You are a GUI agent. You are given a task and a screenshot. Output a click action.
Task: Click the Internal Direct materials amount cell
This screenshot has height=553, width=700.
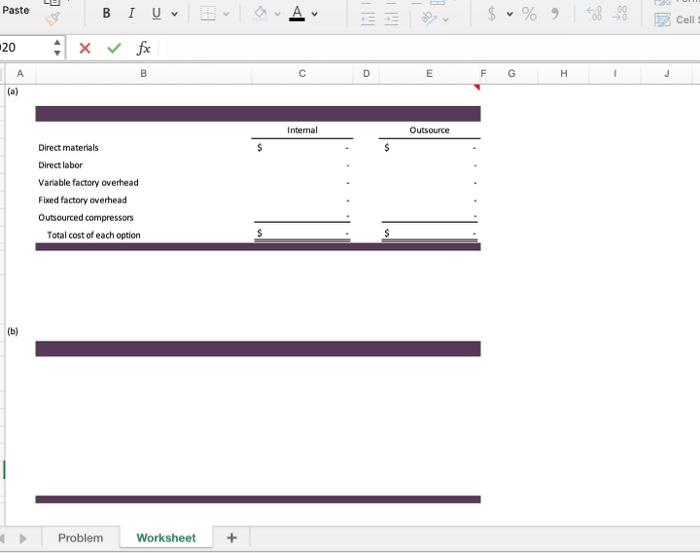302,148
